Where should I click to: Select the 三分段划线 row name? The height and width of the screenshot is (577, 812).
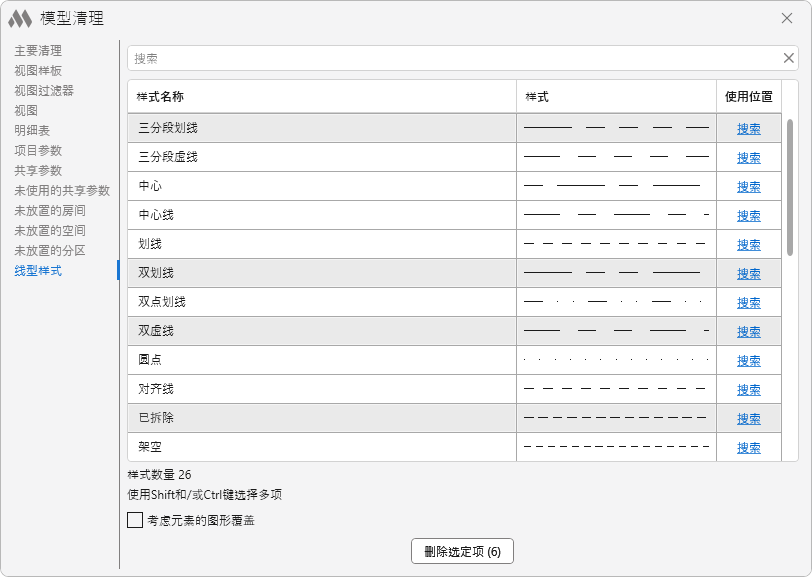[x=168, y=128]
